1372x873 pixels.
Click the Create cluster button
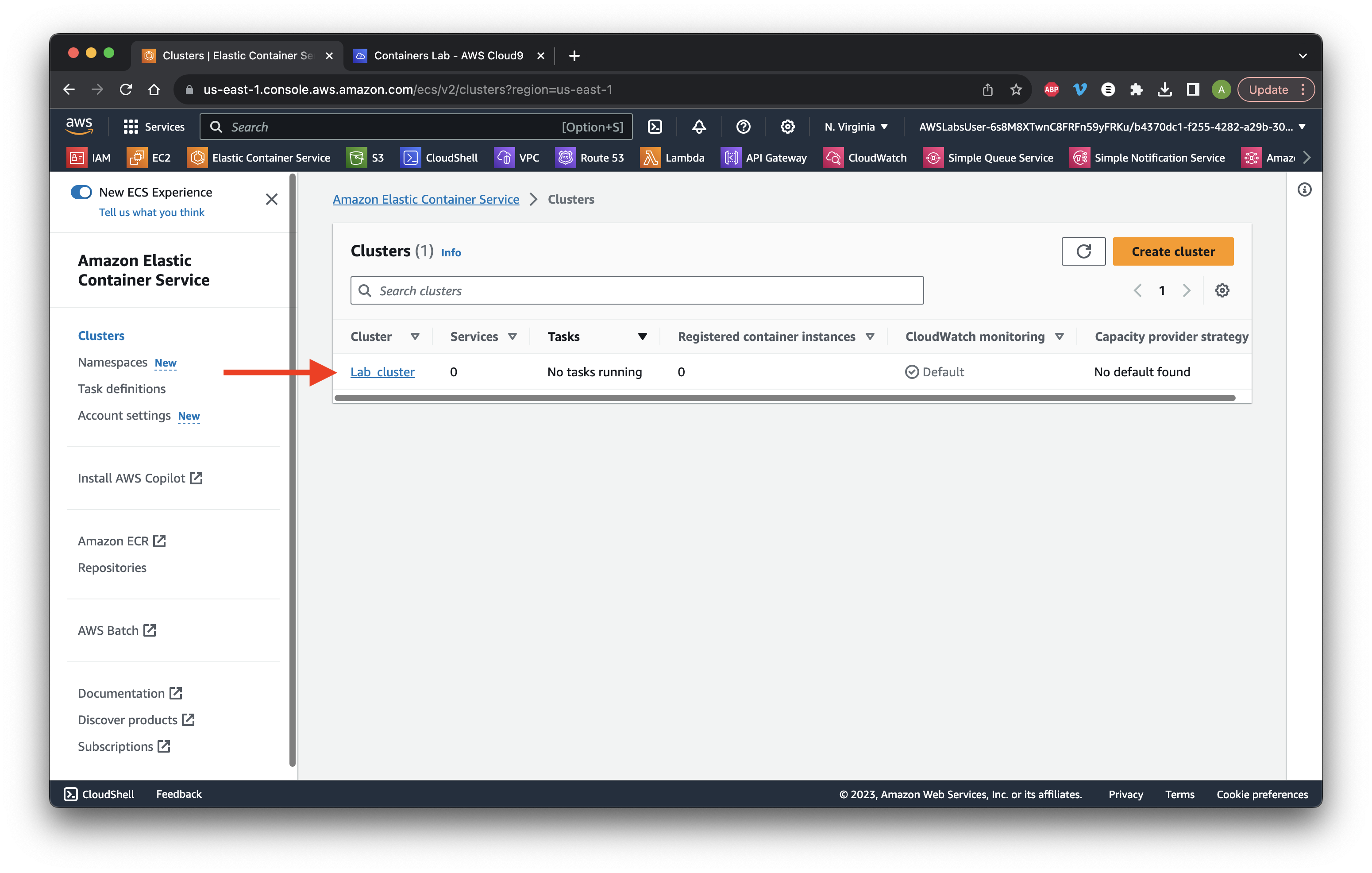[1172, 251]
